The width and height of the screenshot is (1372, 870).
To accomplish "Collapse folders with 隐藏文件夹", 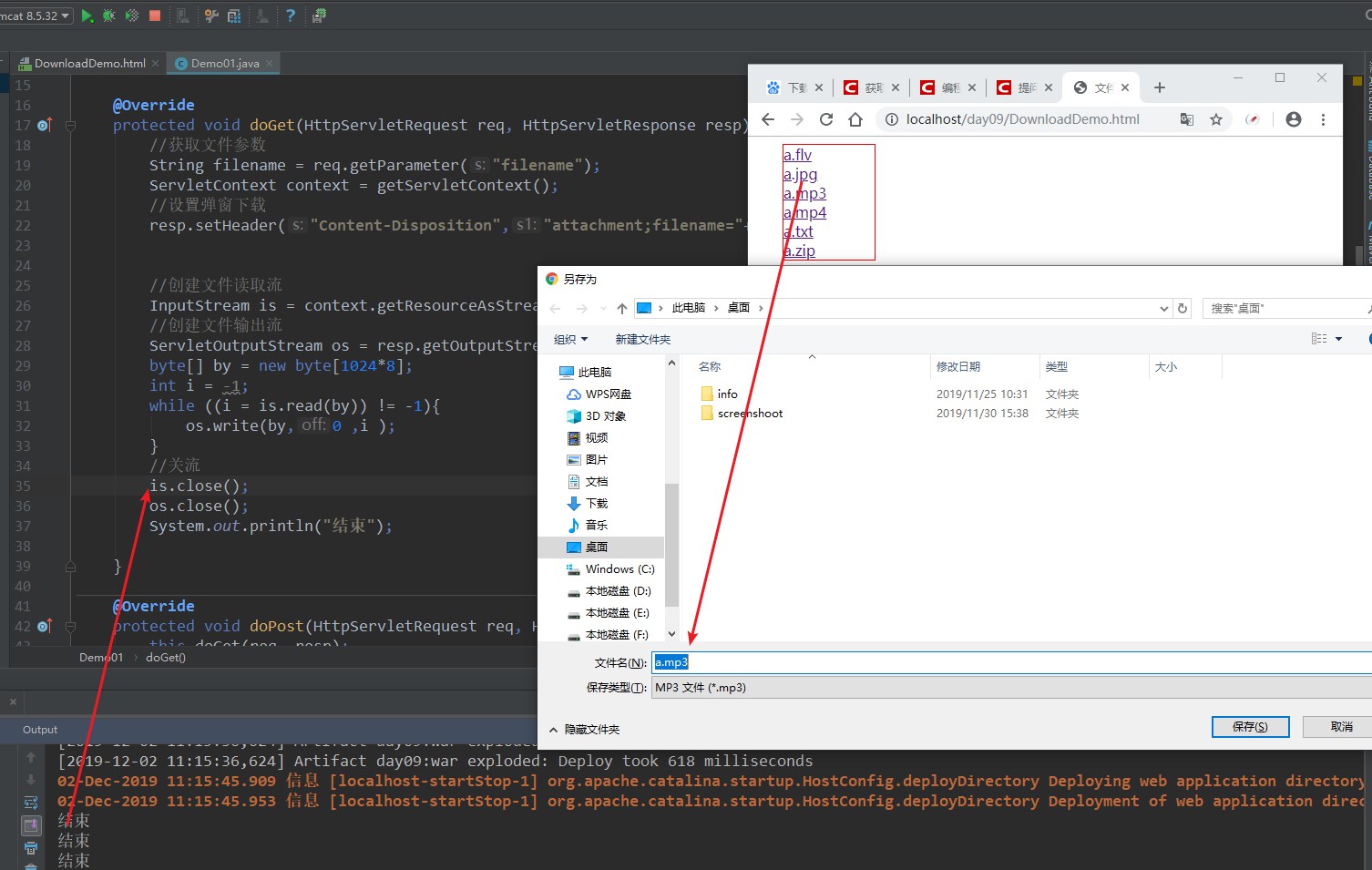I will (x=584, y=730).
